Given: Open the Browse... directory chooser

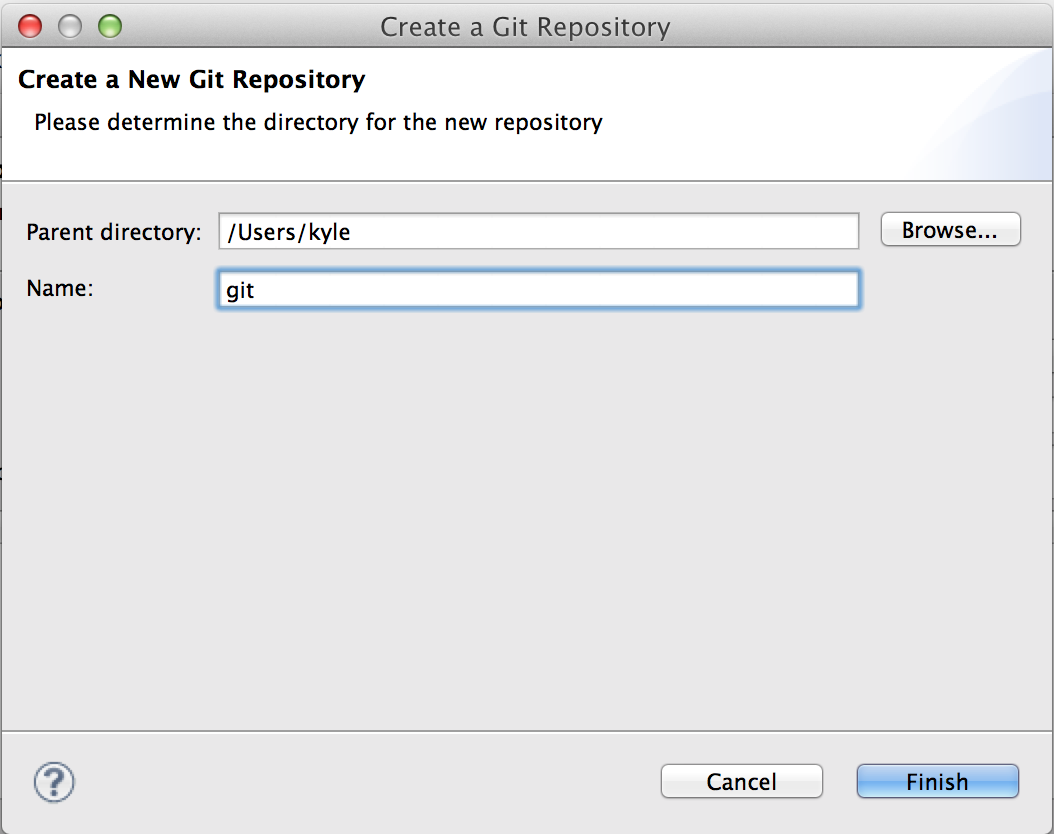Looking at the screenshot, I should [950, 230].
